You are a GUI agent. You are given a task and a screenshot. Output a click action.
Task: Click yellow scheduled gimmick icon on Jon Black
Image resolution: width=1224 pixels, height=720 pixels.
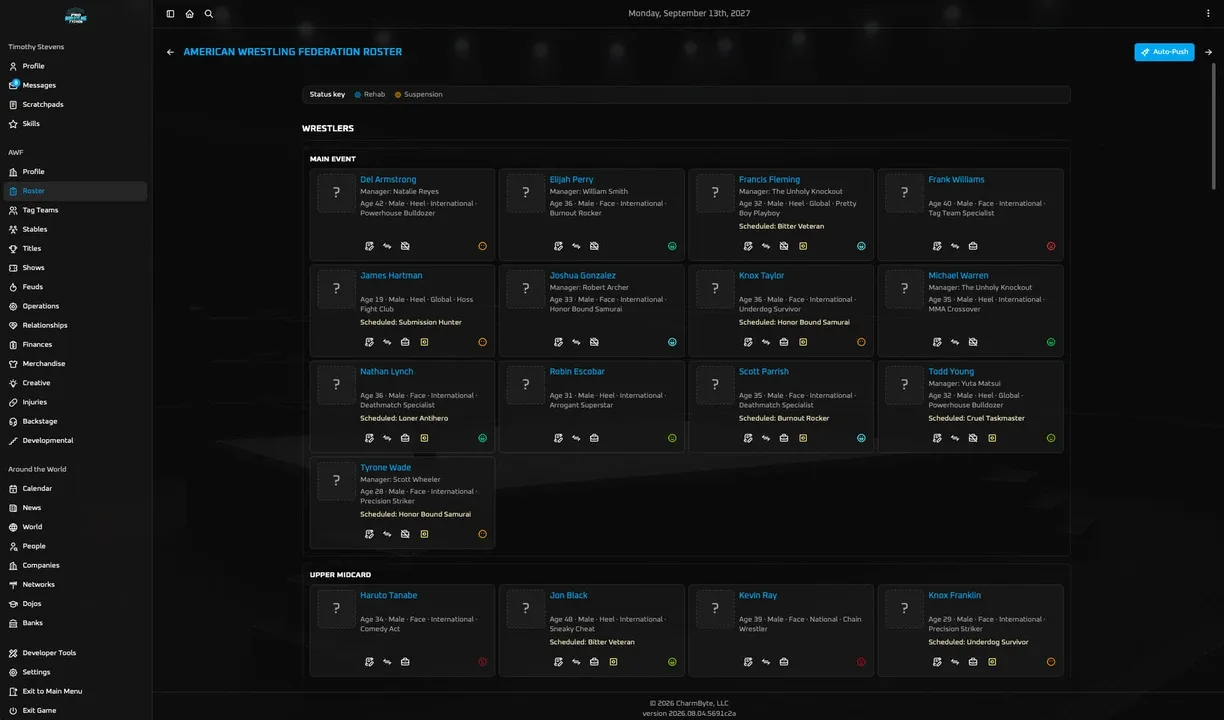coord(613,662)
